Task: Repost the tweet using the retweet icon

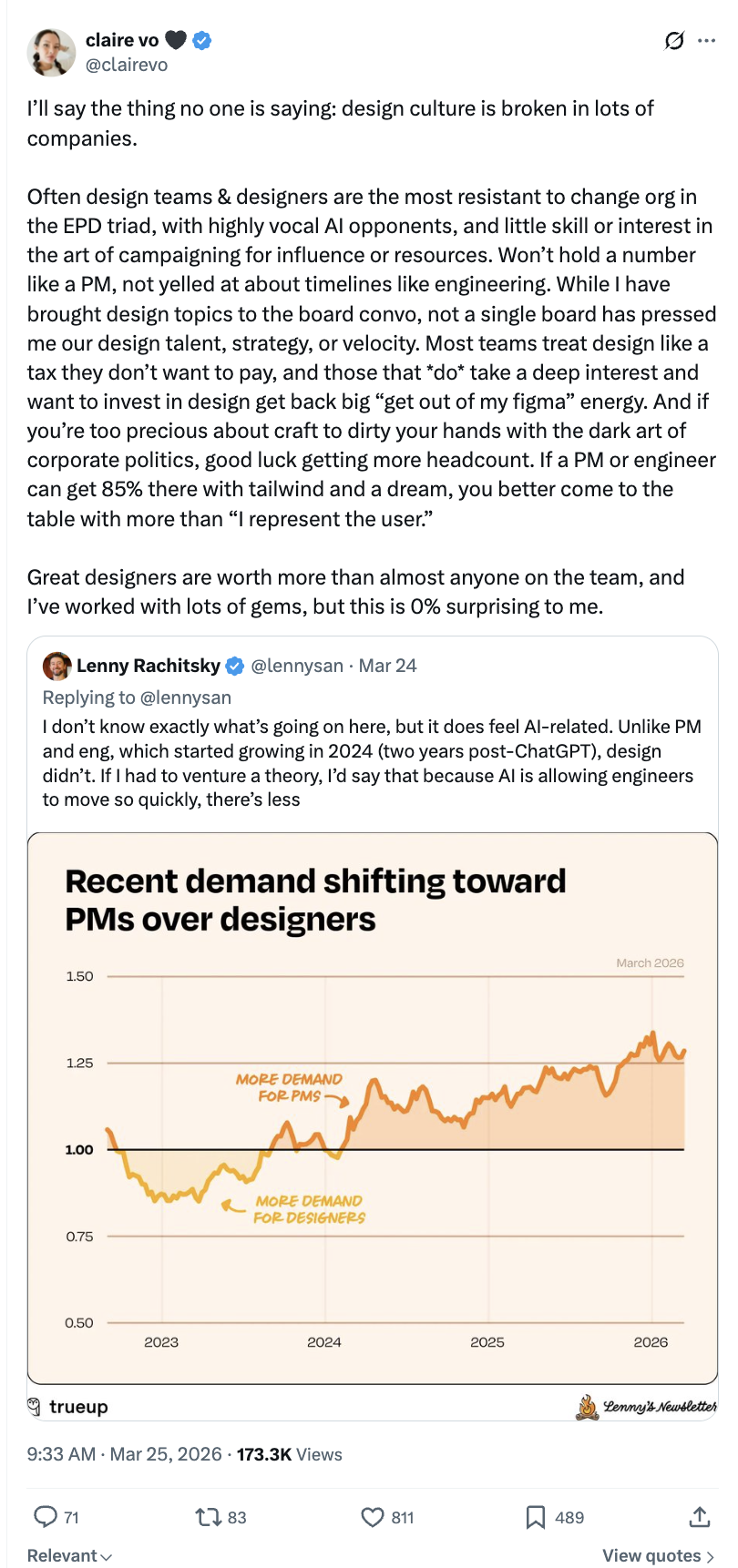Action: pyautogui.click(x=208, y=1516)
